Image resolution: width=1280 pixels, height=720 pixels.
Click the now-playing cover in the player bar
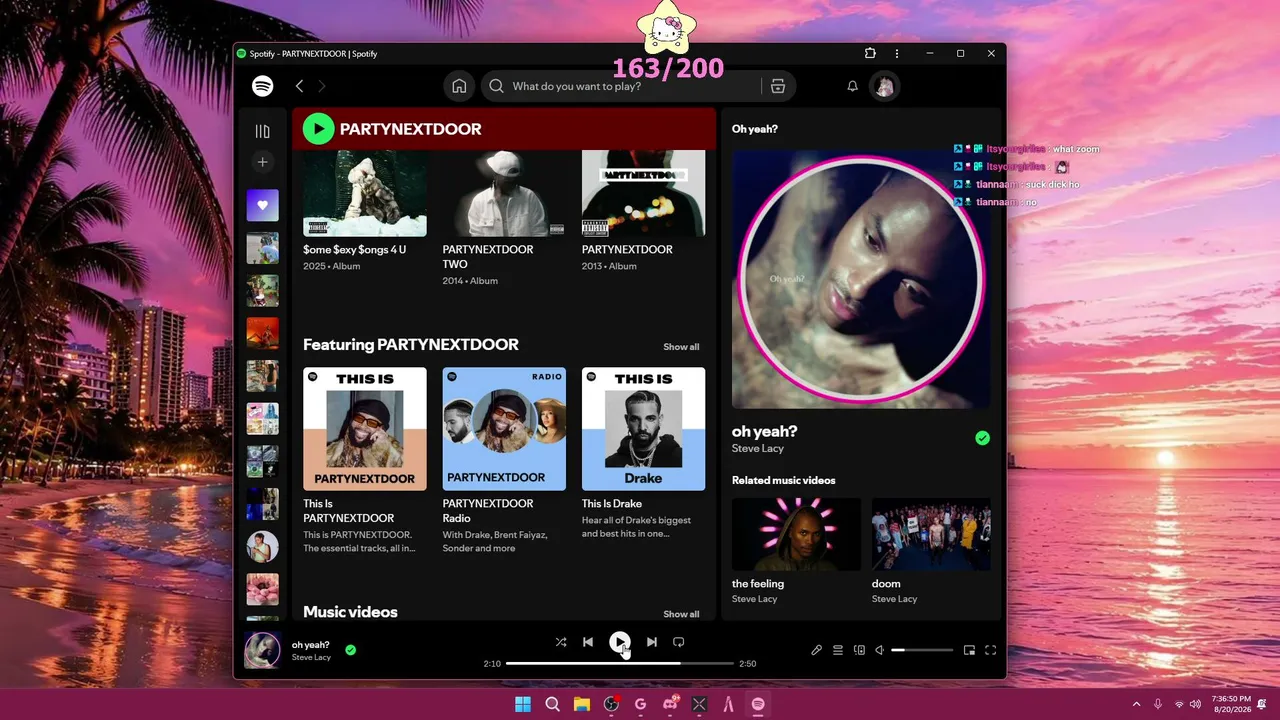tap(262, 650)
